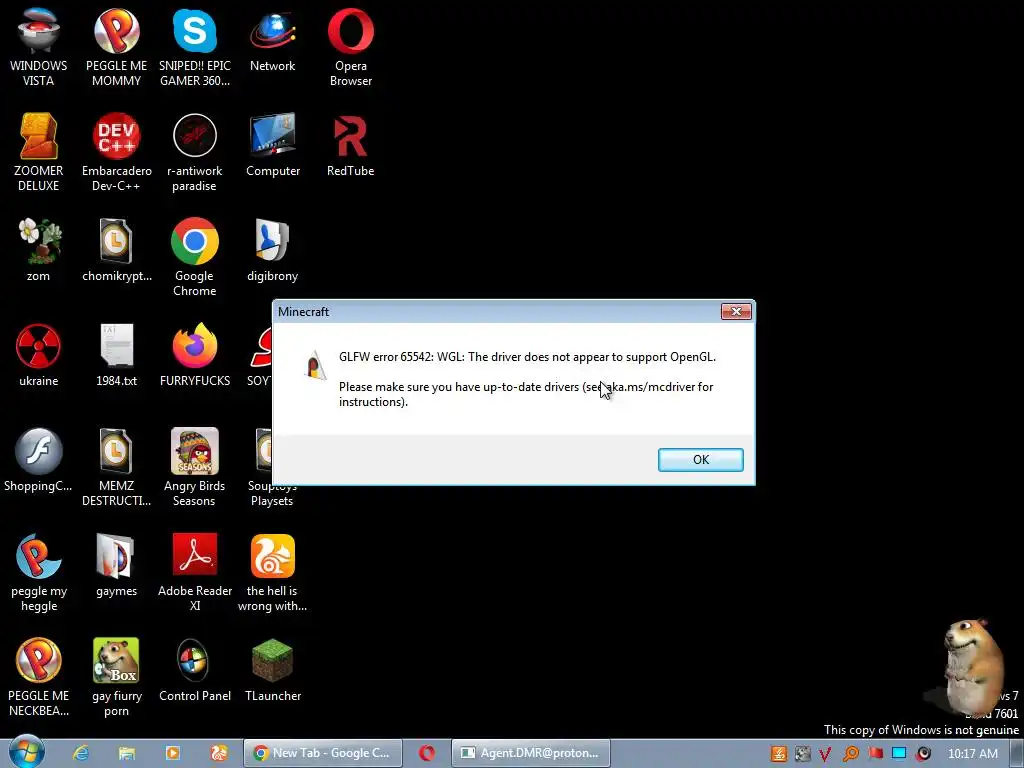Select the zom plant desktop icon

[39, 250]
